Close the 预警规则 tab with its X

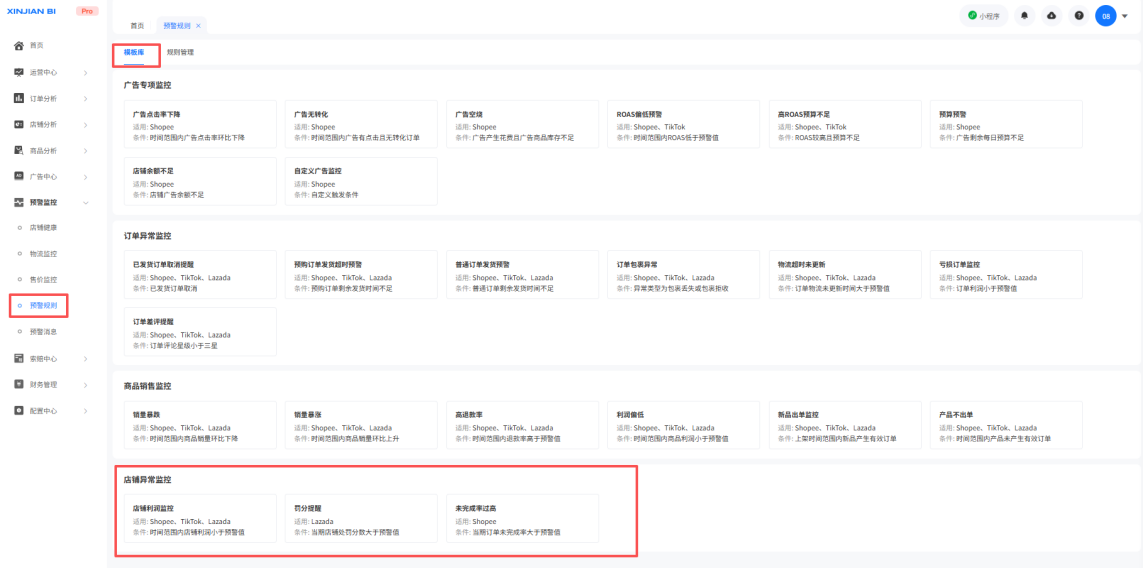point(198,25)
